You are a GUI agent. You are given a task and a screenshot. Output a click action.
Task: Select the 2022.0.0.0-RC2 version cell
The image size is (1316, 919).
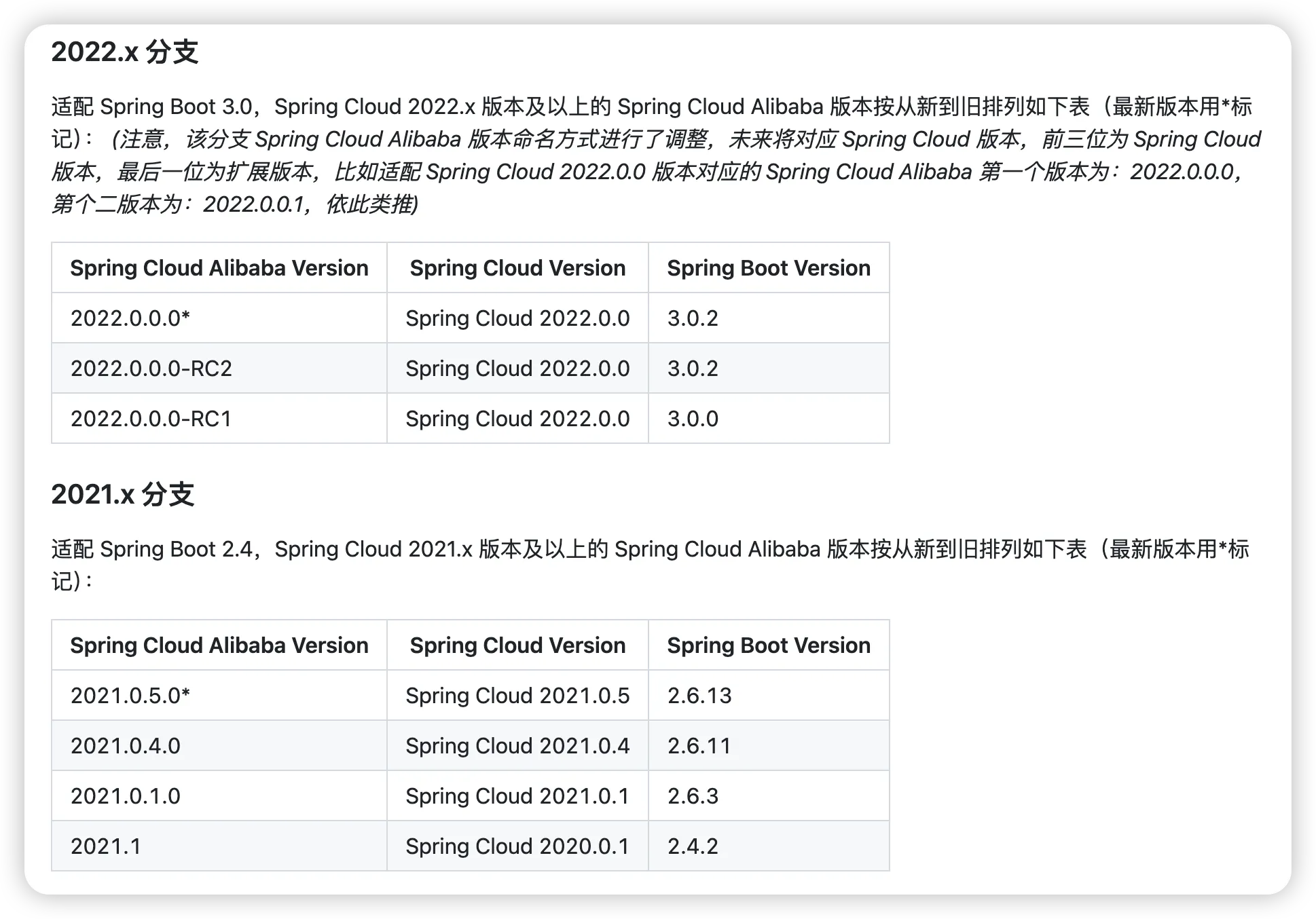tap(151, 369)
